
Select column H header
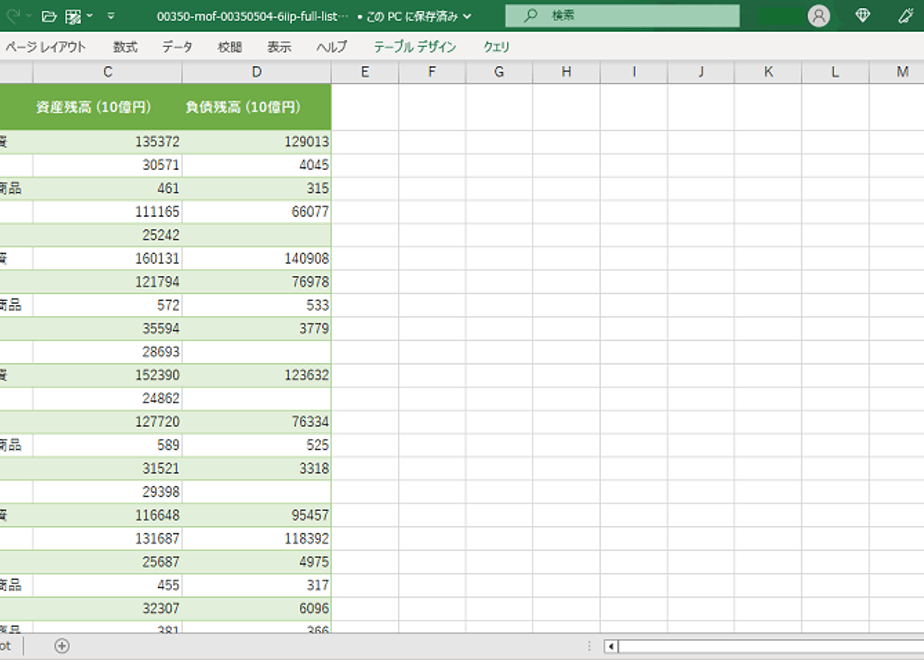(x=566, y=72)
